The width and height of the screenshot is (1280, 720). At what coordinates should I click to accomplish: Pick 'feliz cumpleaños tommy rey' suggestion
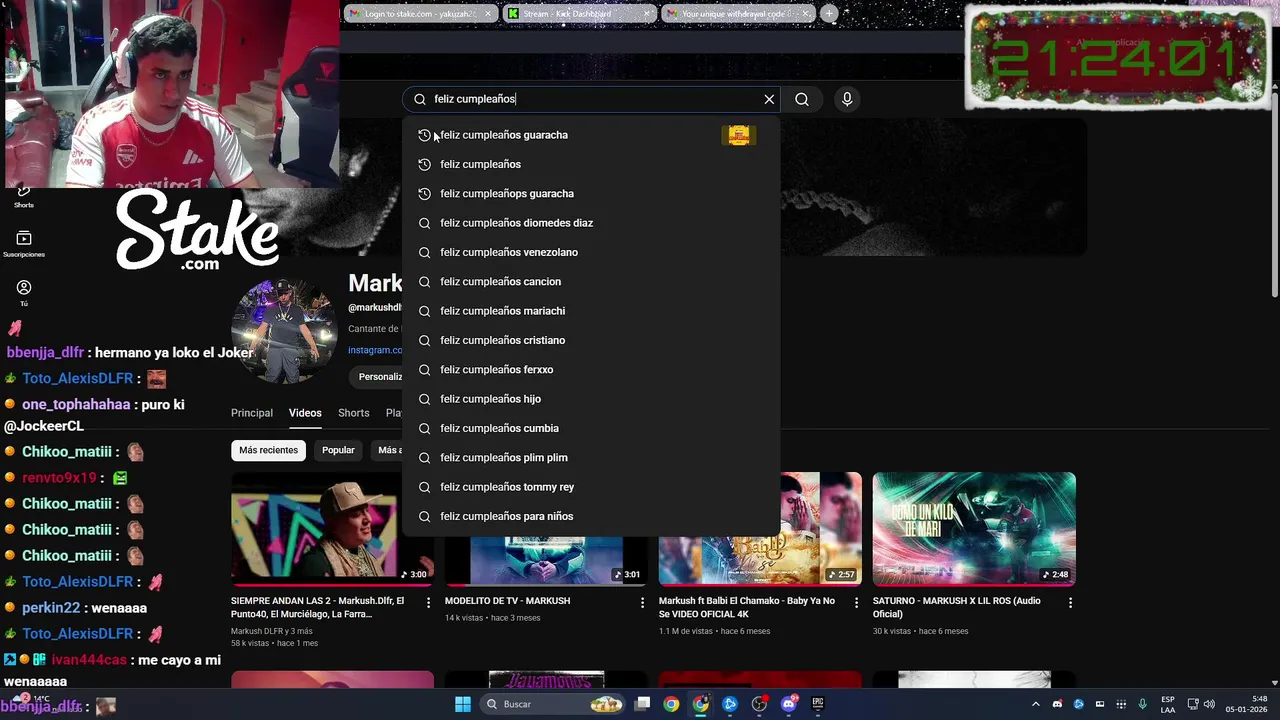tap(591, 487)
